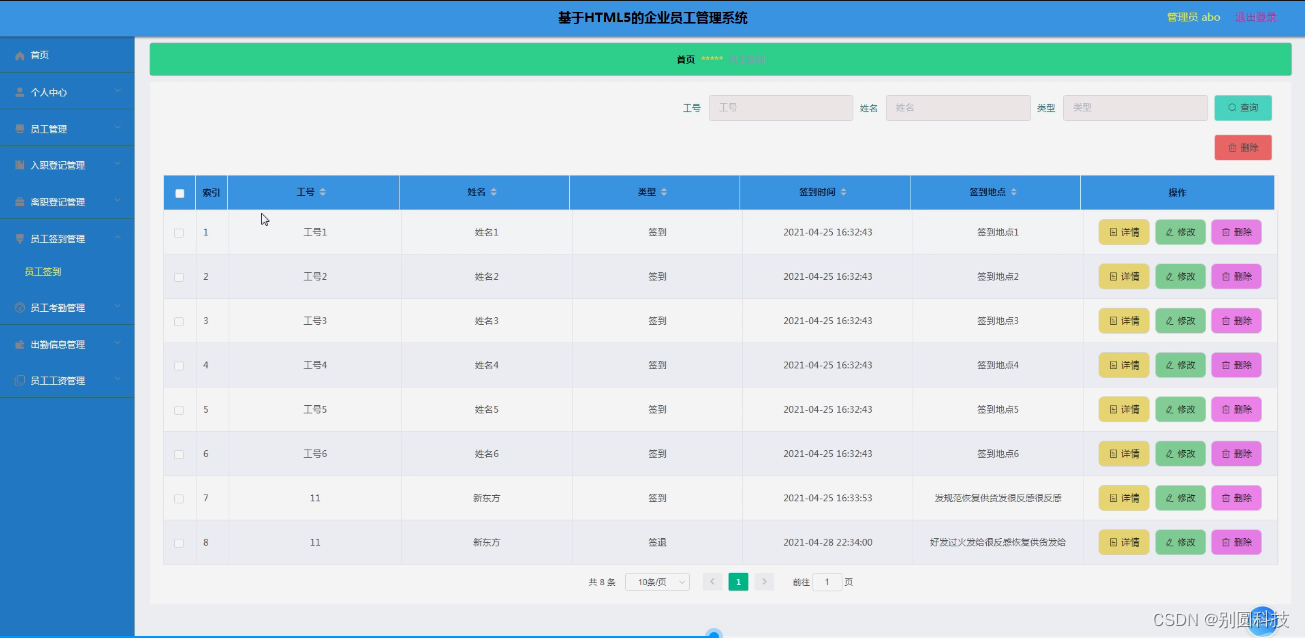Click 退出登录 in the top right corner
Screen dimensions: 1305x638
pos(1259,17)
